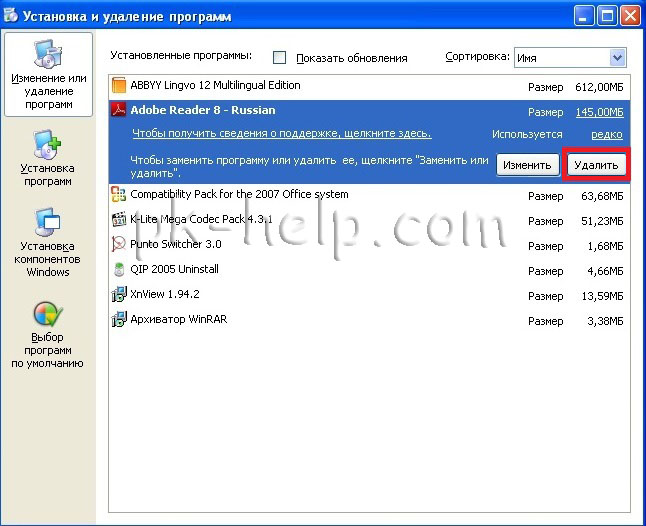Select XnView 1.94.2 entry

point(369,296)
